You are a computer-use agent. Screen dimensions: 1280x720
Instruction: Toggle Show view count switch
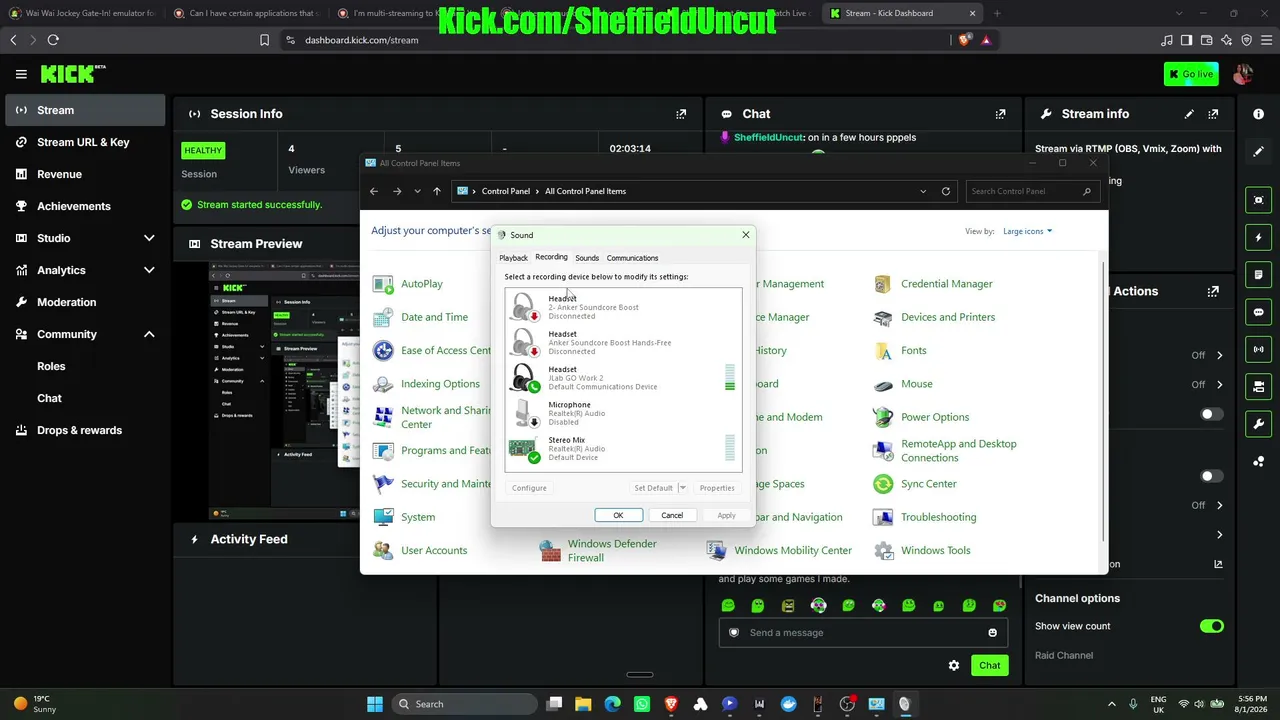pyautogui.click(x=1211, y=626)
